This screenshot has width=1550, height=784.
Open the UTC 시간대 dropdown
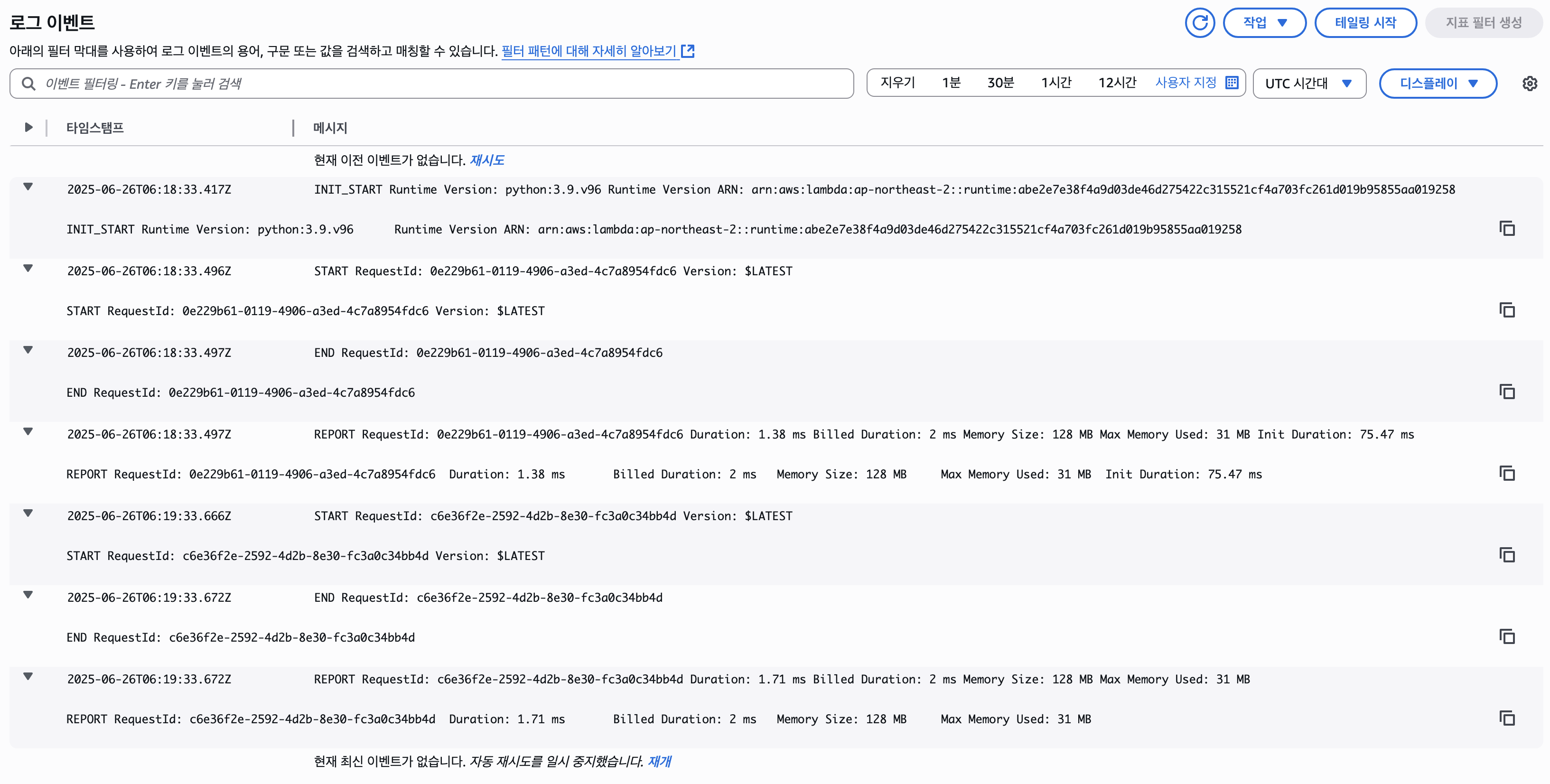[x=1309, y=84]
